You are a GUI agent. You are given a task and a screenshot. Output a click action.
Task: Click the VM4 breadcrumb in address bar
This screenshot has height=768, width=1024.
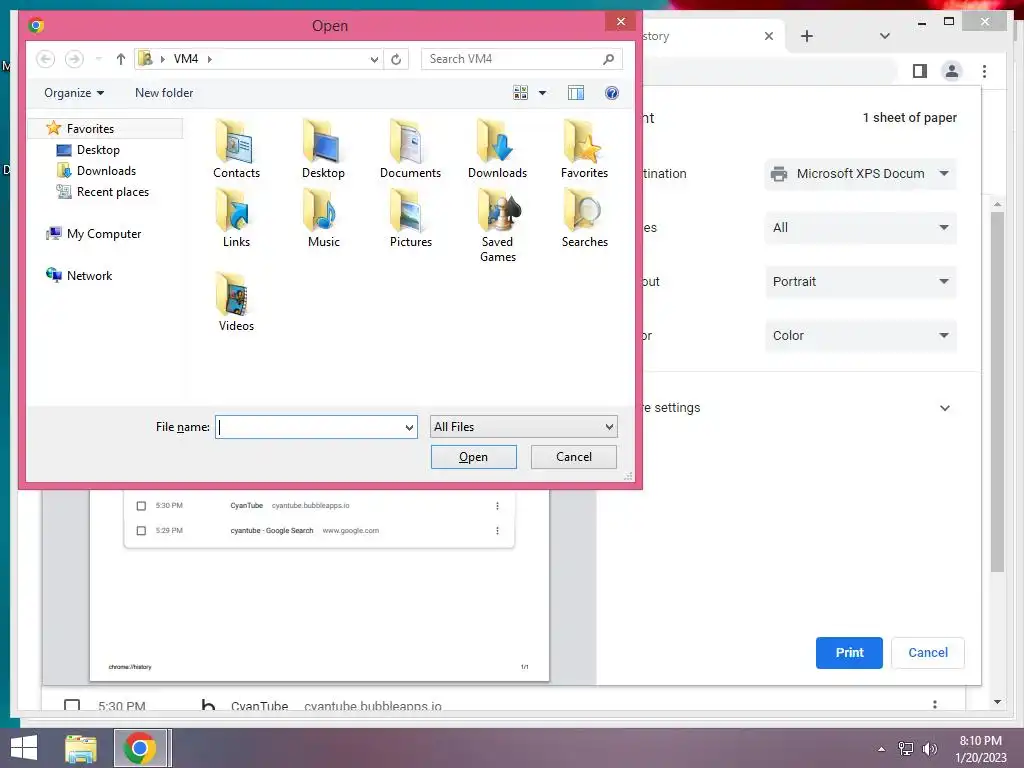[185, 59]
